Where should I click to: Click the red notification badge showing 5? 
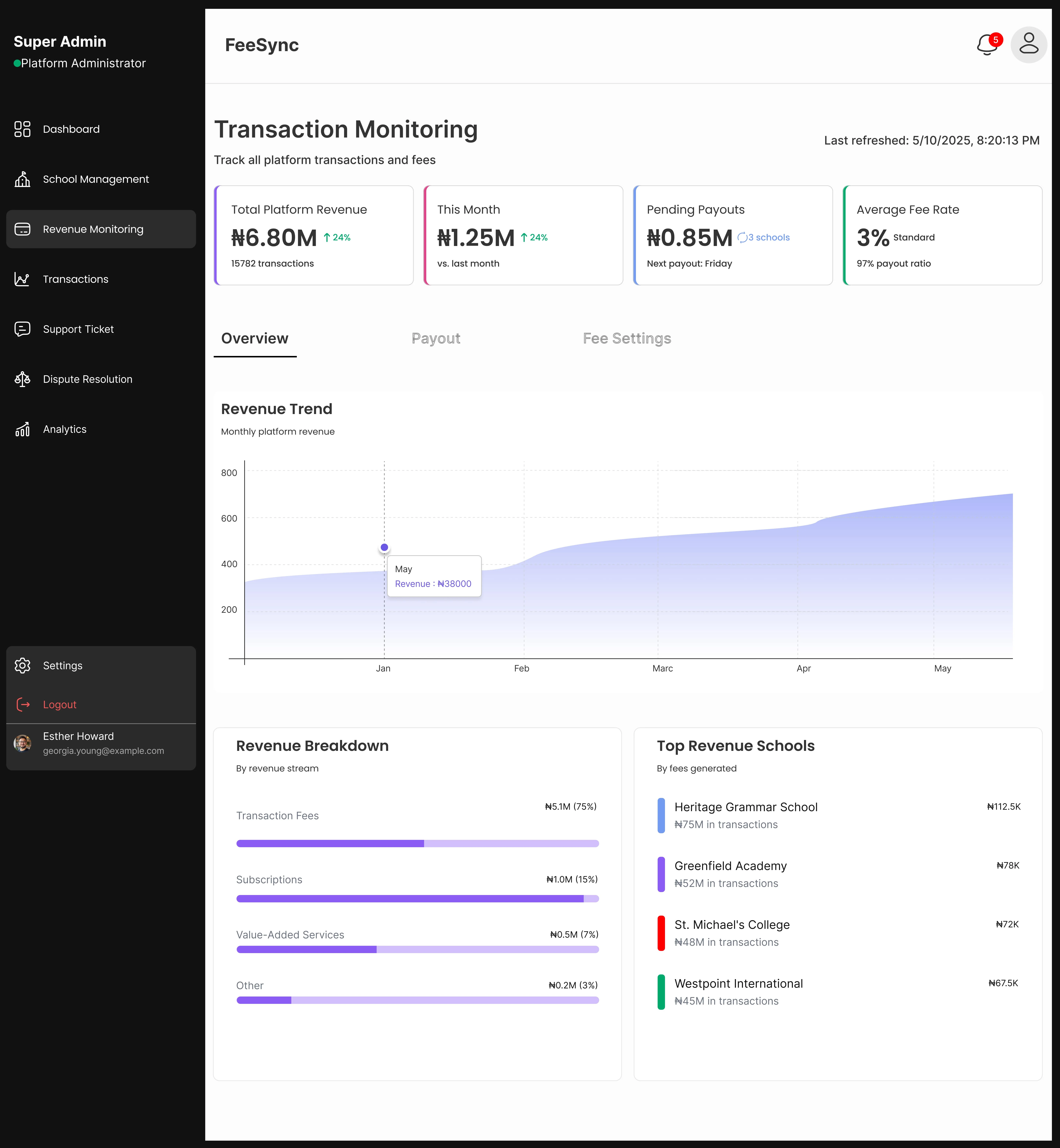(996, 40)
